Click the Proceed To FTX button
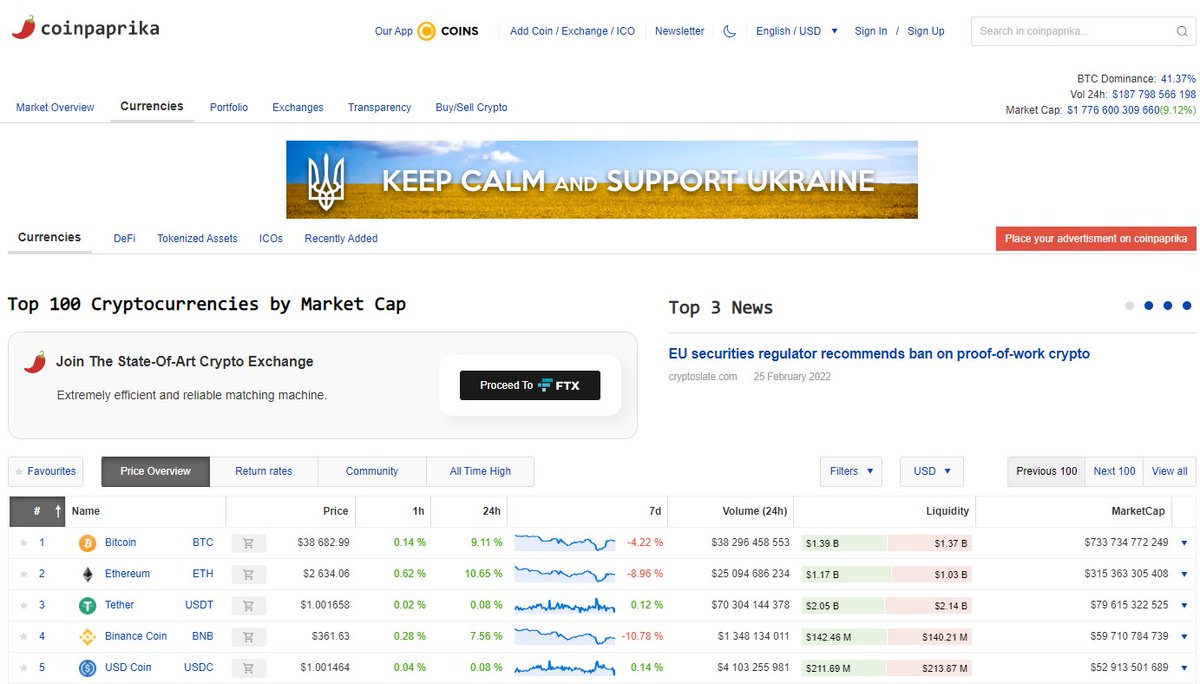The height and width of the screenshot is (684, 1200). (x=529, y=385)
